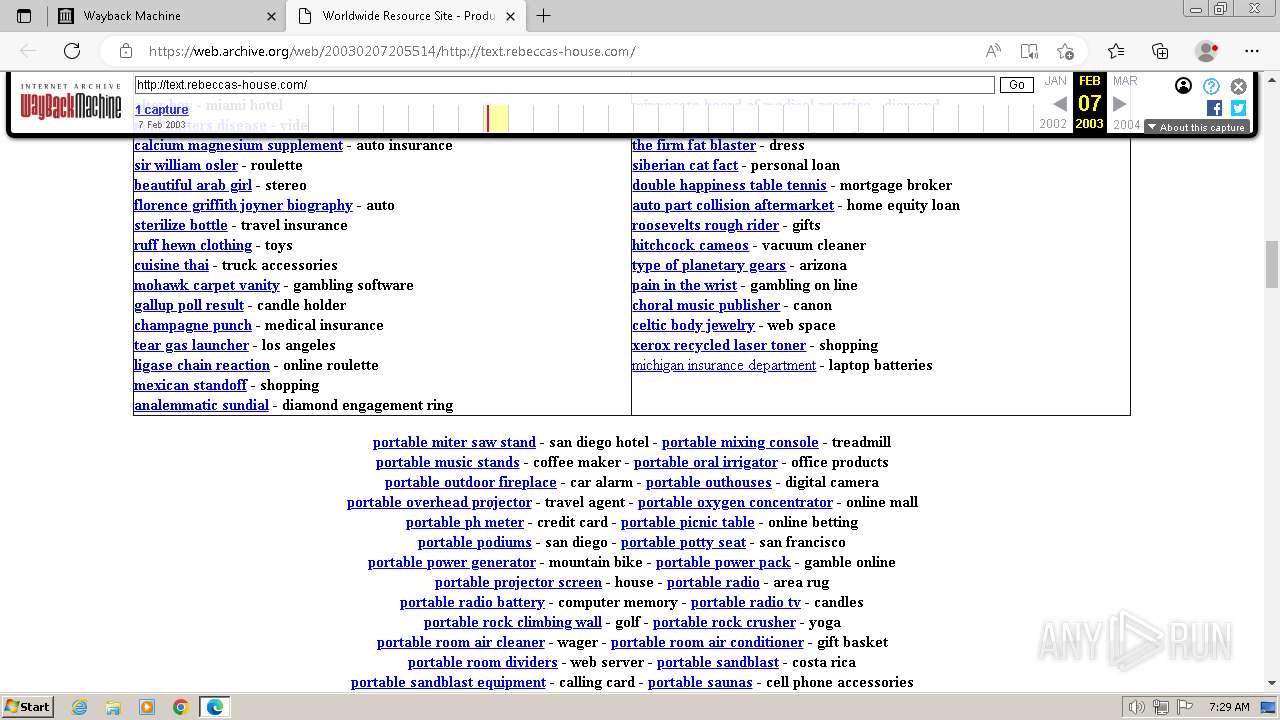Open xerox recycled laser toner link
Screen dimensions: 1280x720
(719, 345)
